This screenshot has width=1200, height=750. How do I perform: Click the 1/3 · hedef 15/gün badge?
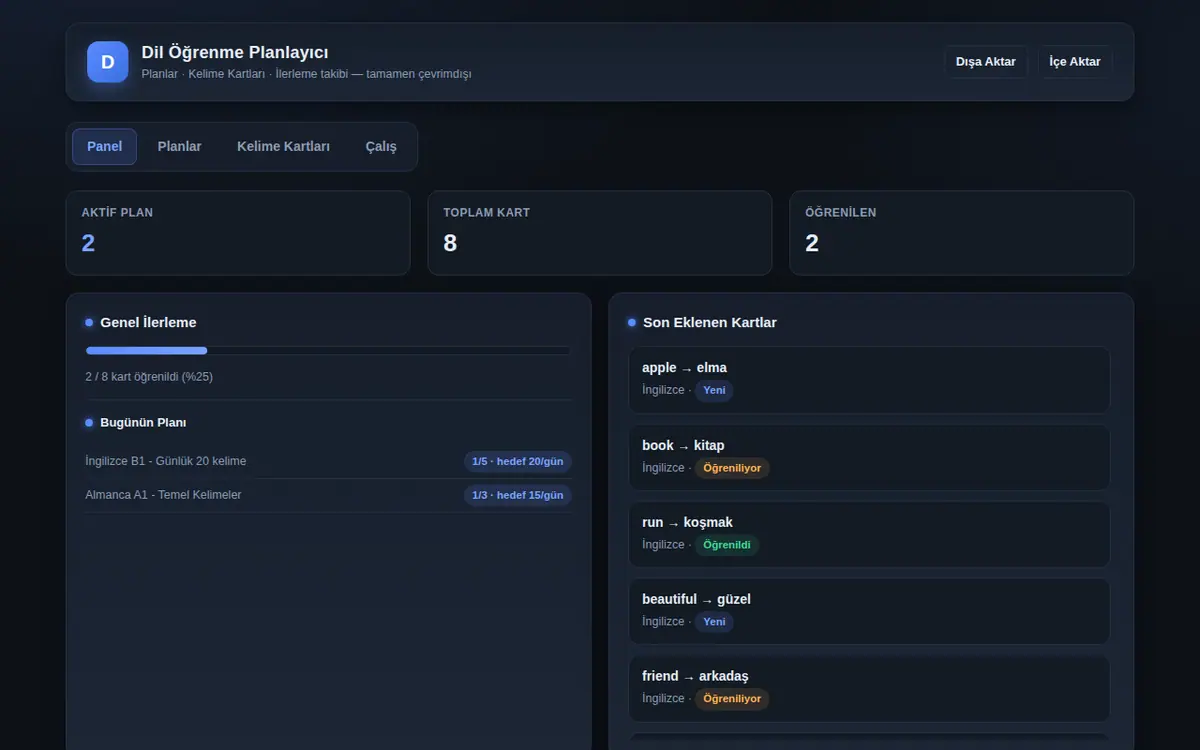[517, 495]
